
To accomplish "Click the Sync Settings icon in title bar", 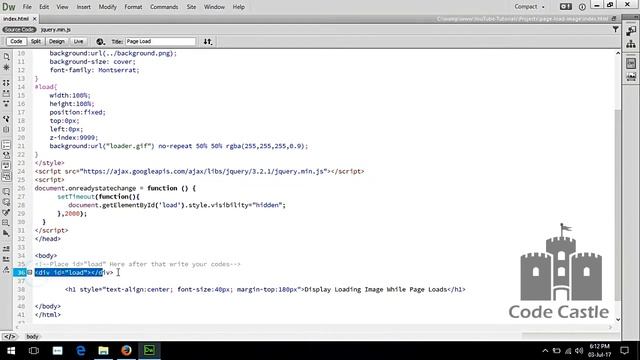I will 565,7.
